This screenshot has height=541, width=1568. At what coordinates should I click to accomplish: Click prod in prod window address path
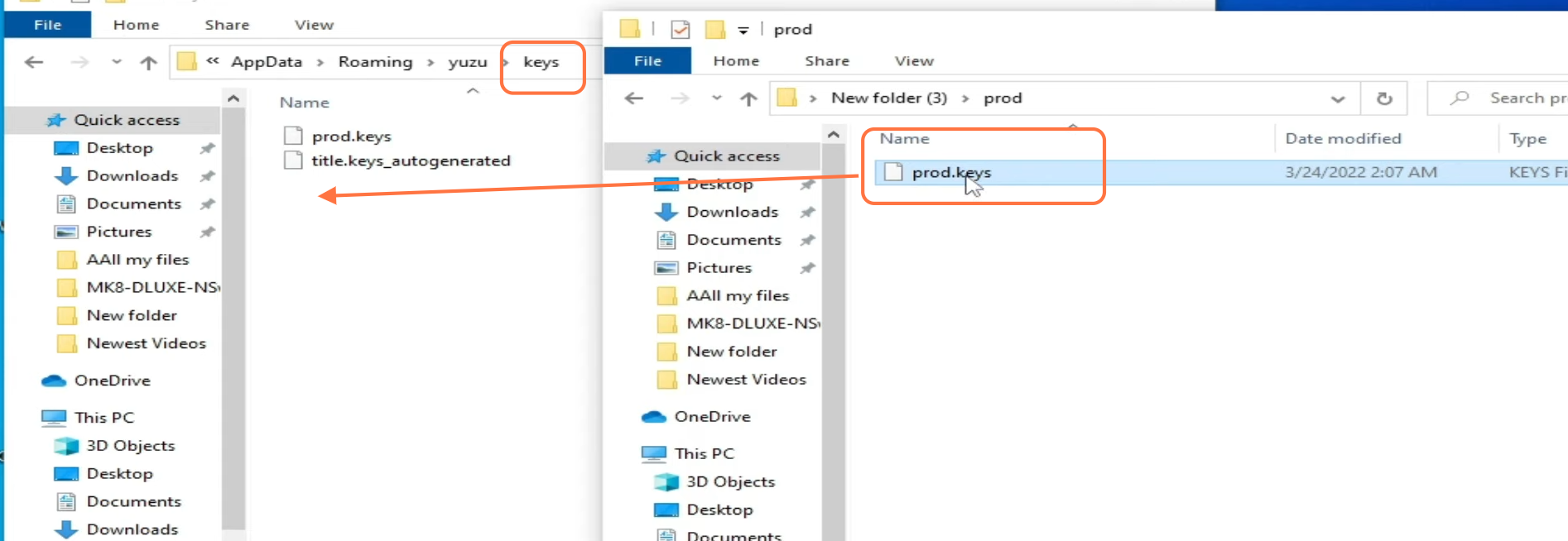tap(1003, 98)
